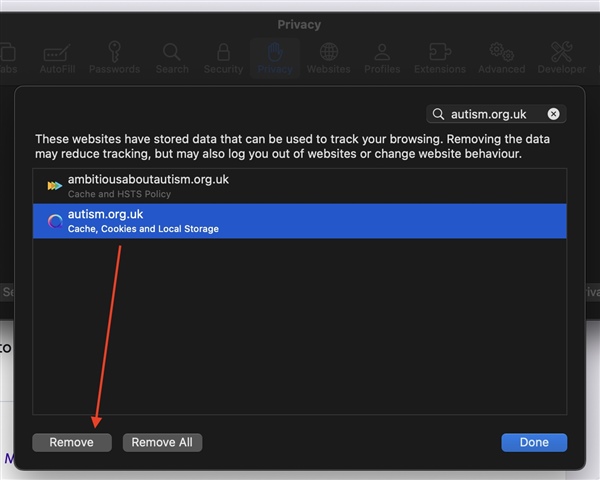Open the Developer settings pane
This screenshot has height=480, width=600.
[x=561, y=57]
